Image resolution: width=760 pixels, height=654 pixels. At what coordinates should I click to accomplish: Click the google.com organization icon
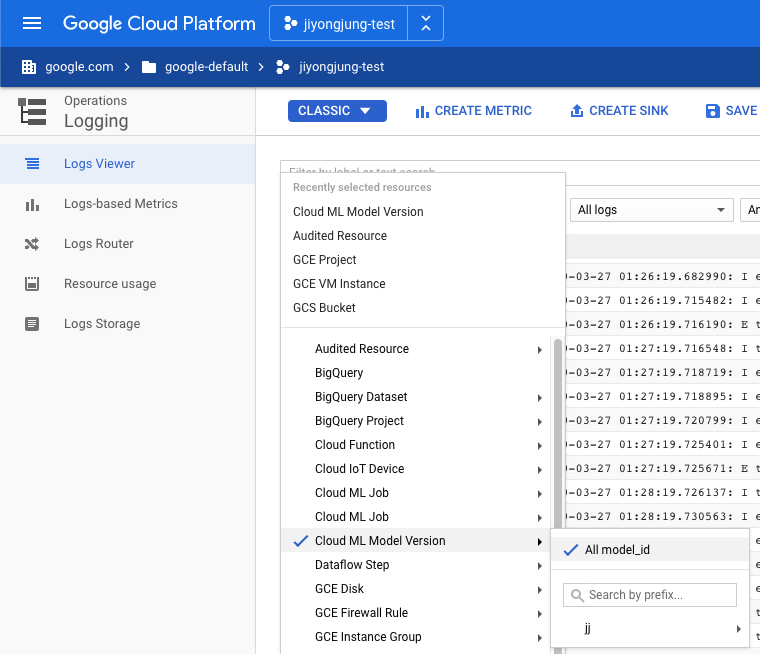tap(29, 67)
